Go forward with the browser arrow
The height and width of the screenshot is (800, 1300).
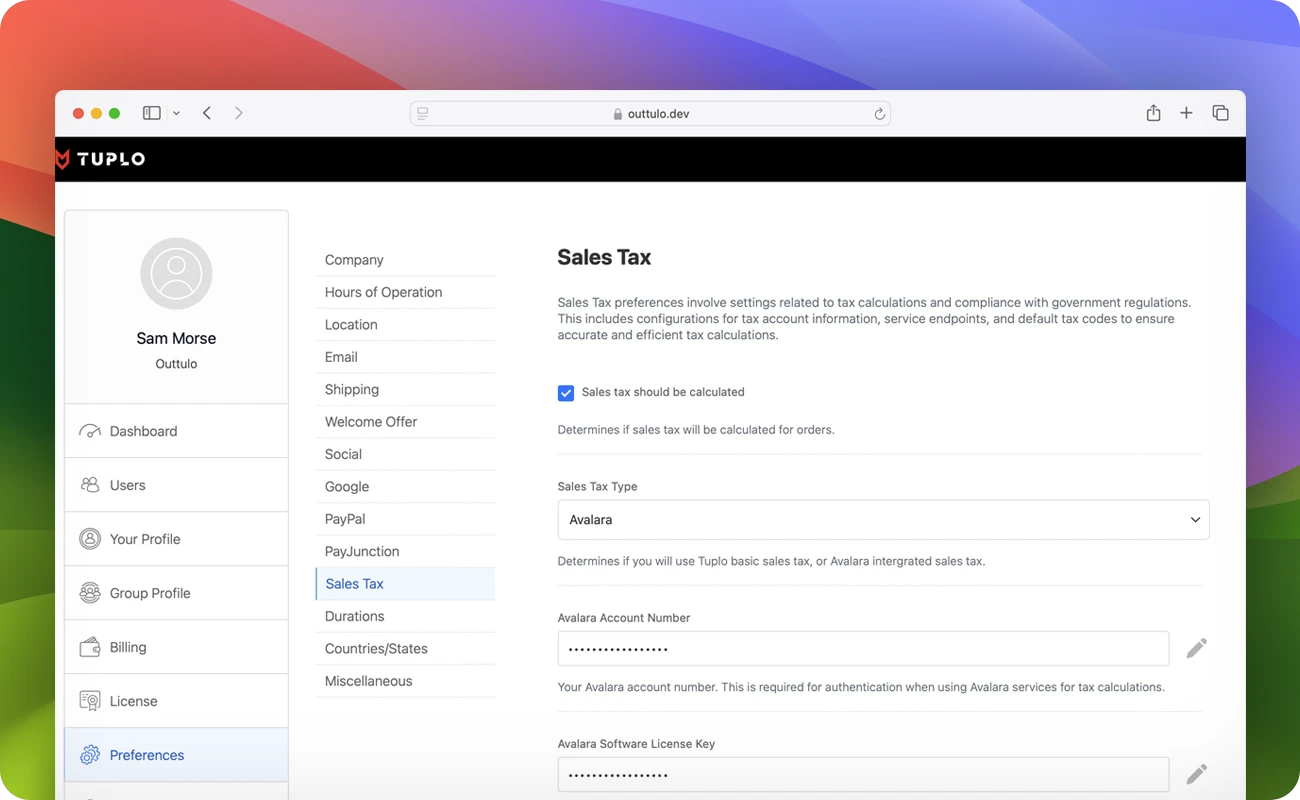click(x=239, y=113)
